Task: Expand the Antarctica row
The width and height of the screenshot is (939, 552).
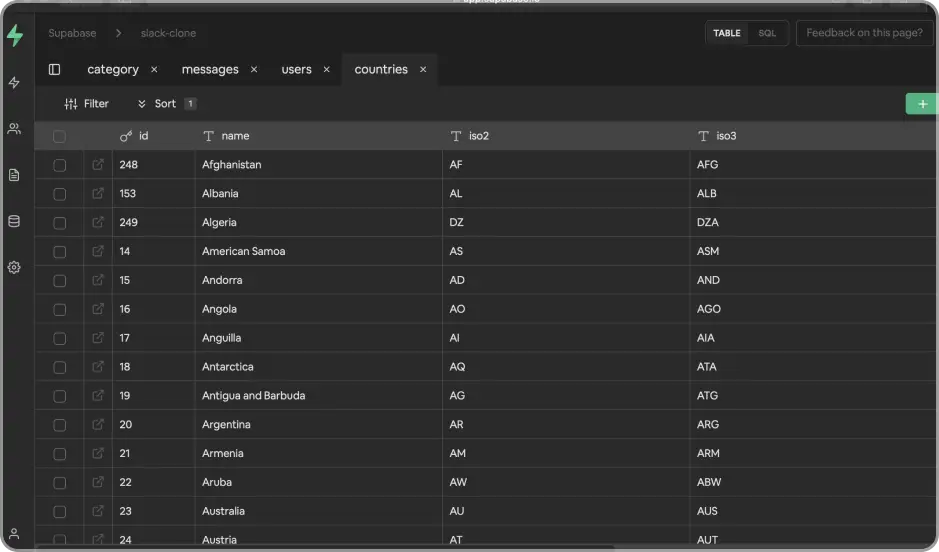Action: [x=98, y=366]
